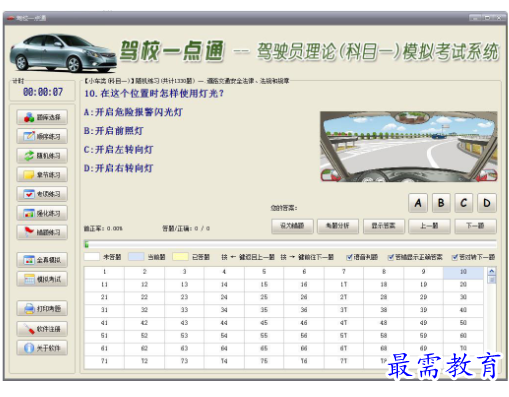Open 题库选择 with colored balls icon
This screenshot has height=397, width=509.
[x=42, y=117]
